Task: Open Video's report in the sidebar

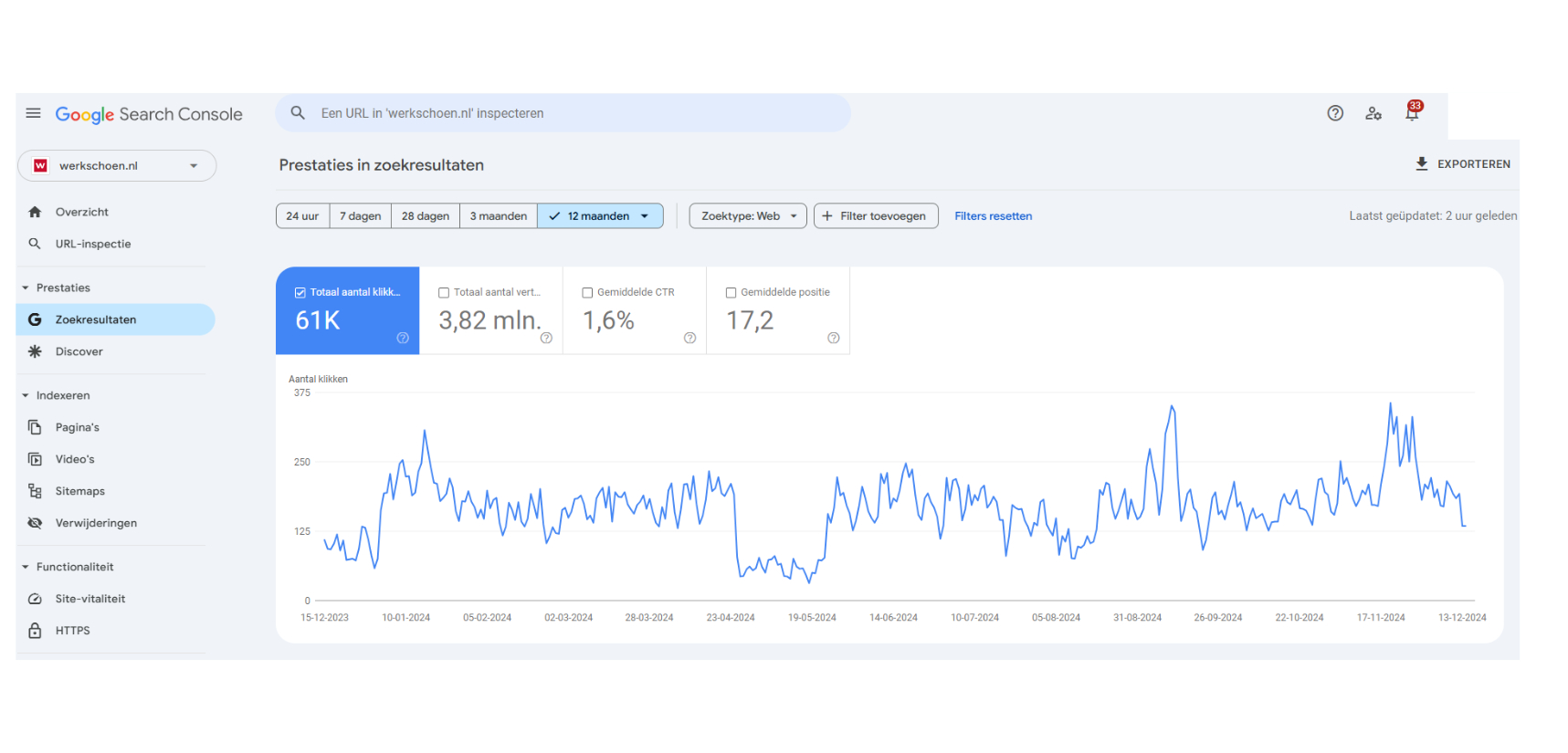Action: click(115, 459)
